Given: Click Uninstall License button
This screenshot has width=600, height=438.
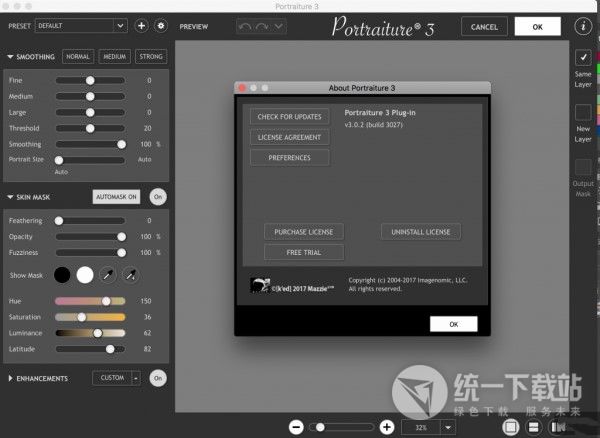Looking at the screenshot, I should pyautogui.click(x=421, y=232).
